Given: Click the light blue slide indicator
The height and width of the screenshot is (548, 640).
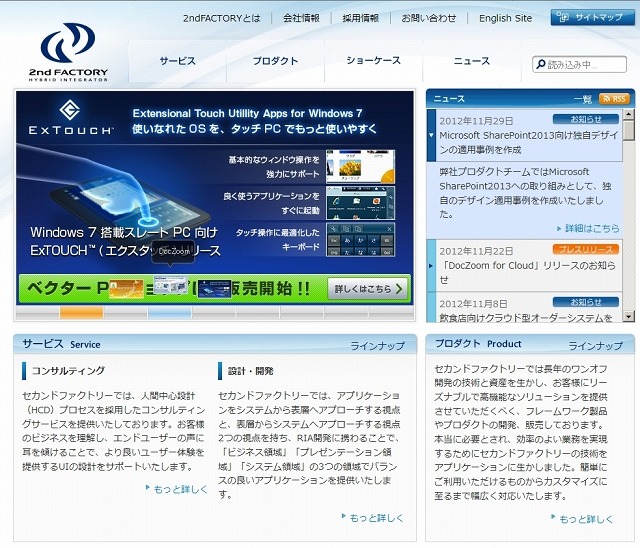Looking at the screenshot, I should coord(170,313).
